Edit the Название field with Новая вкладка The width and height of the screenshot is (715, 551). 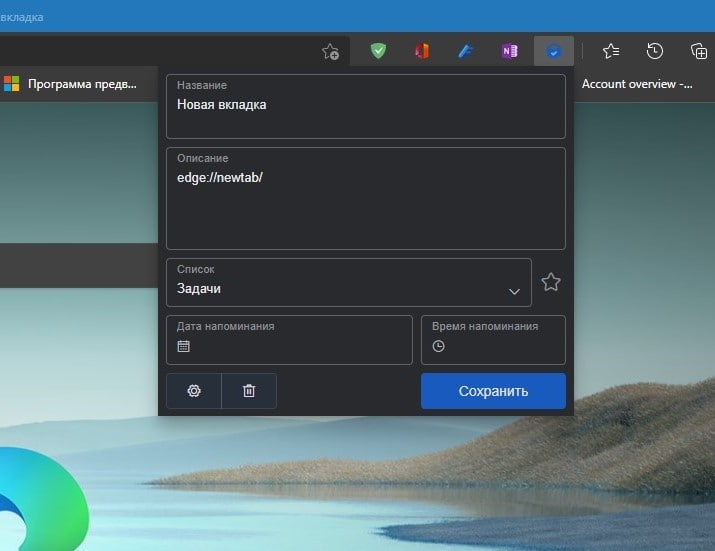click(x=366, y=106)
